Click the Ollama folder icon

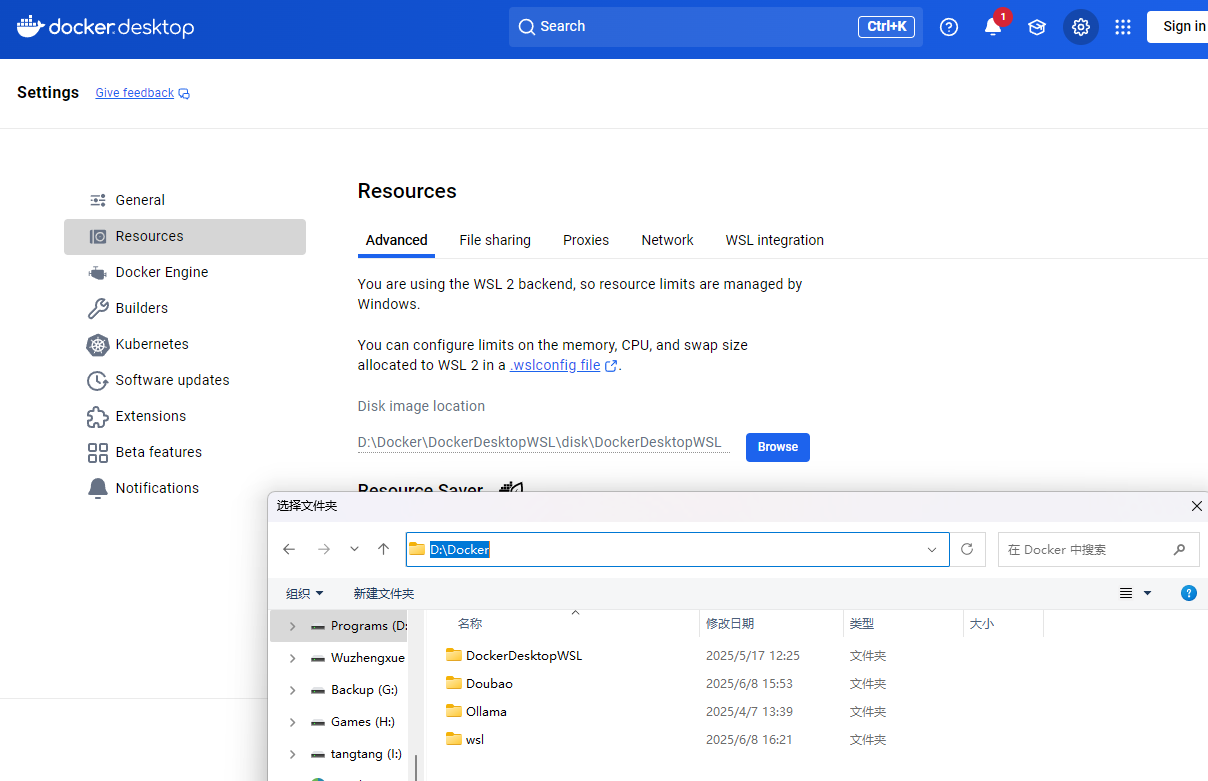coord(454,711)
